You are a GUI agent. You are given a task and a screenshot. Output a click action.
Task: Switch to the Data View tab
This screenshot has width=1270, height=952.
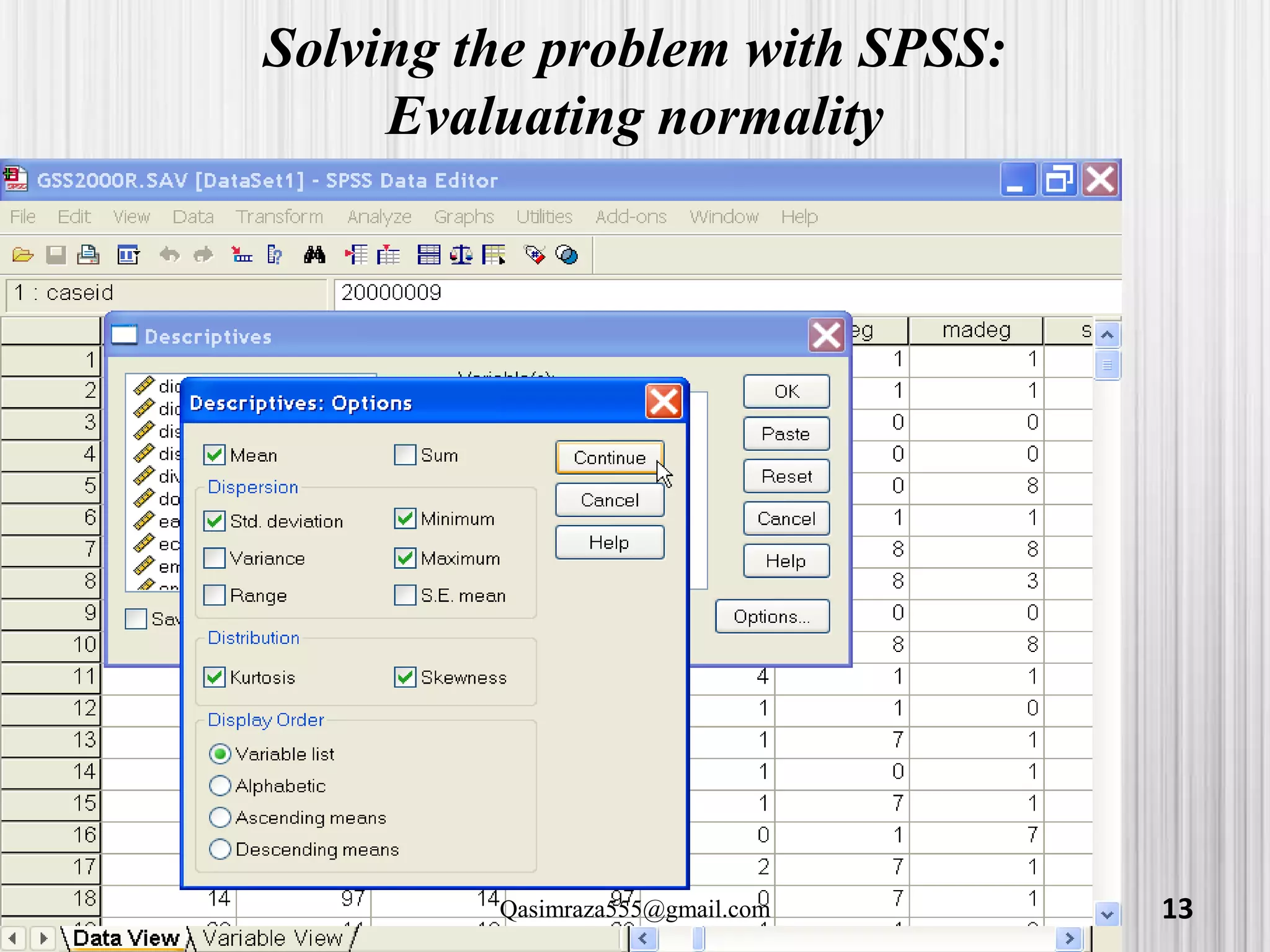[x=125, y=938]
